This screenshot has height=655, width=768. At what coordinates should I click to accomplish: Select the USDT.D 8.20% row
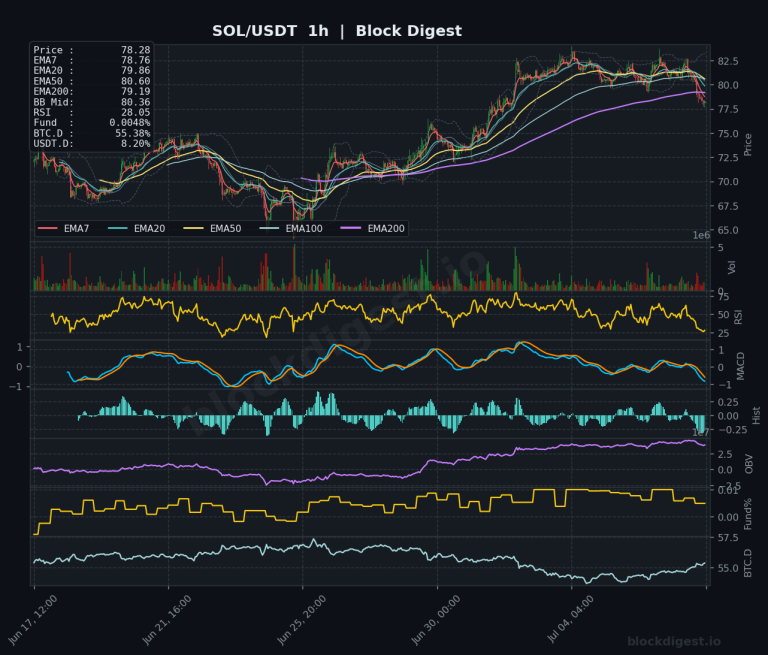(x=92, y=144)
